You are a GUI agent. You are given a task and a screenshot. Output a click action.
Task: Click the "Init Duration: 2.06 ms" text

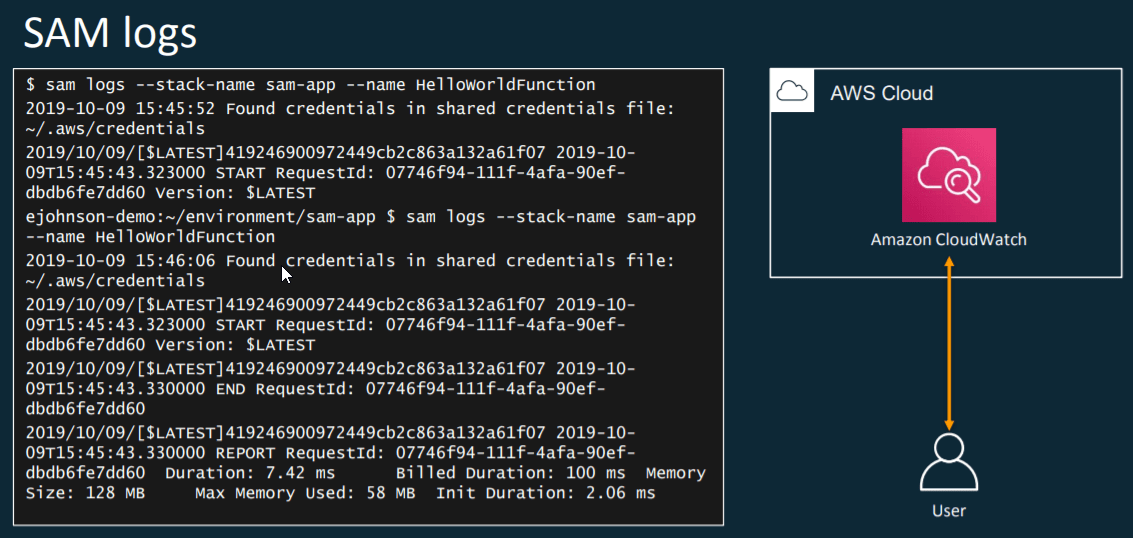pyautogui.click(x=545, y=494)
